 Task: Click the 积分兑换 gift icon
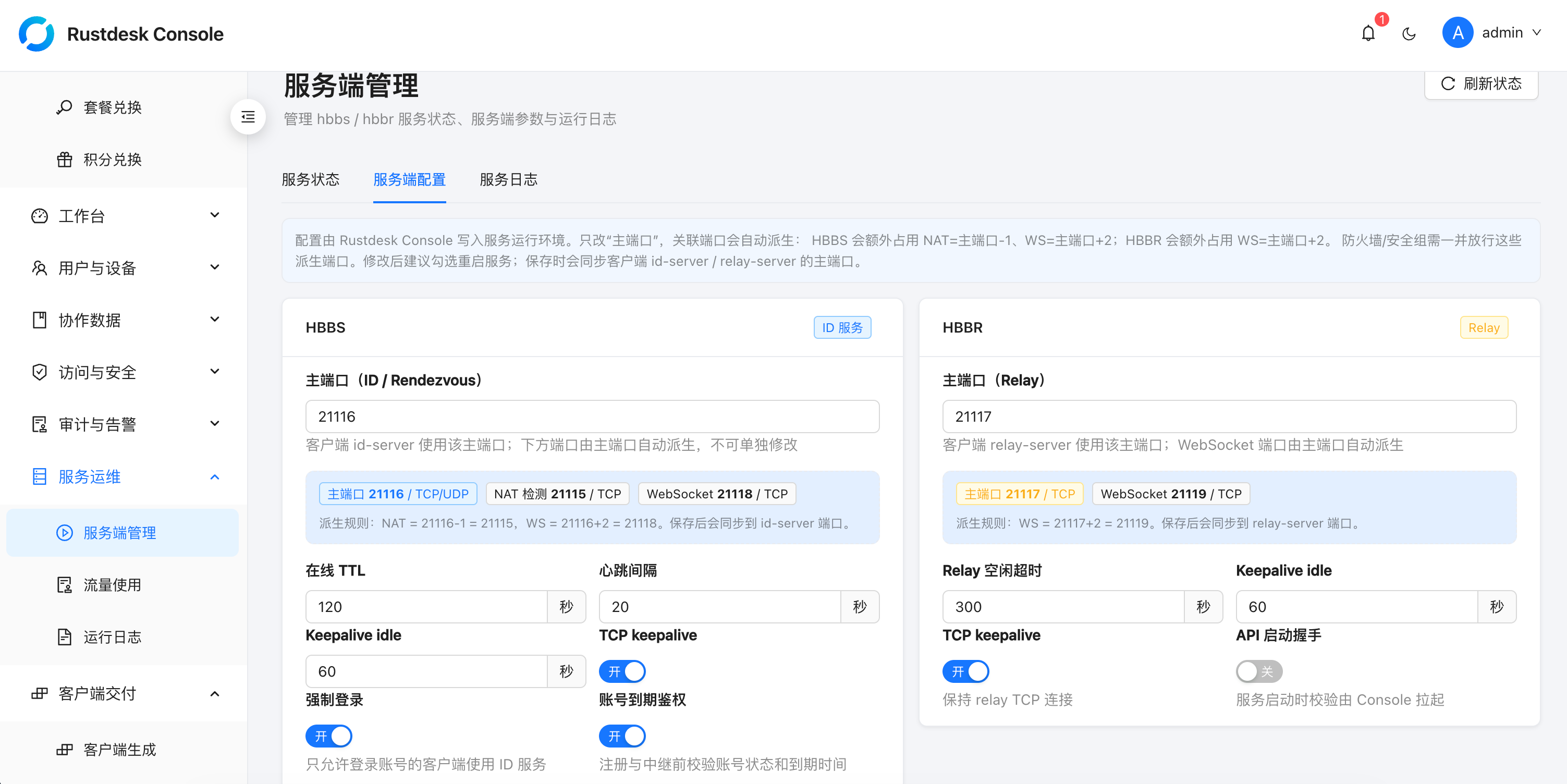coord(65,160)
